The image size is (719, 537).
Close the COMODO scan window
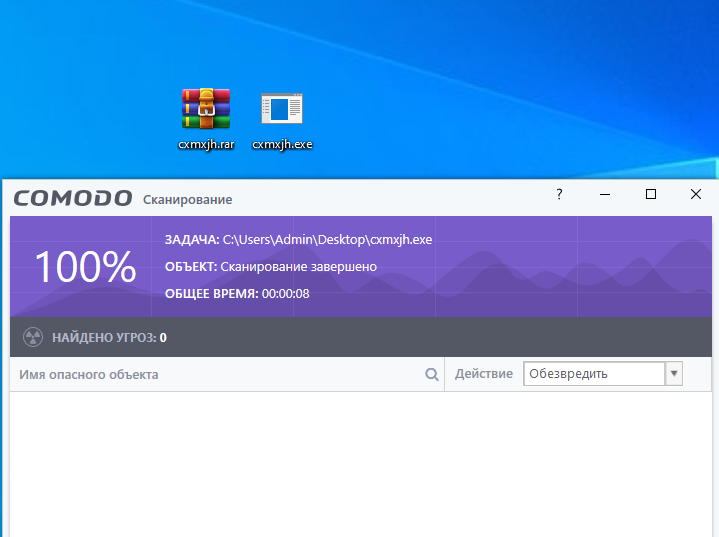click(696, 194)
